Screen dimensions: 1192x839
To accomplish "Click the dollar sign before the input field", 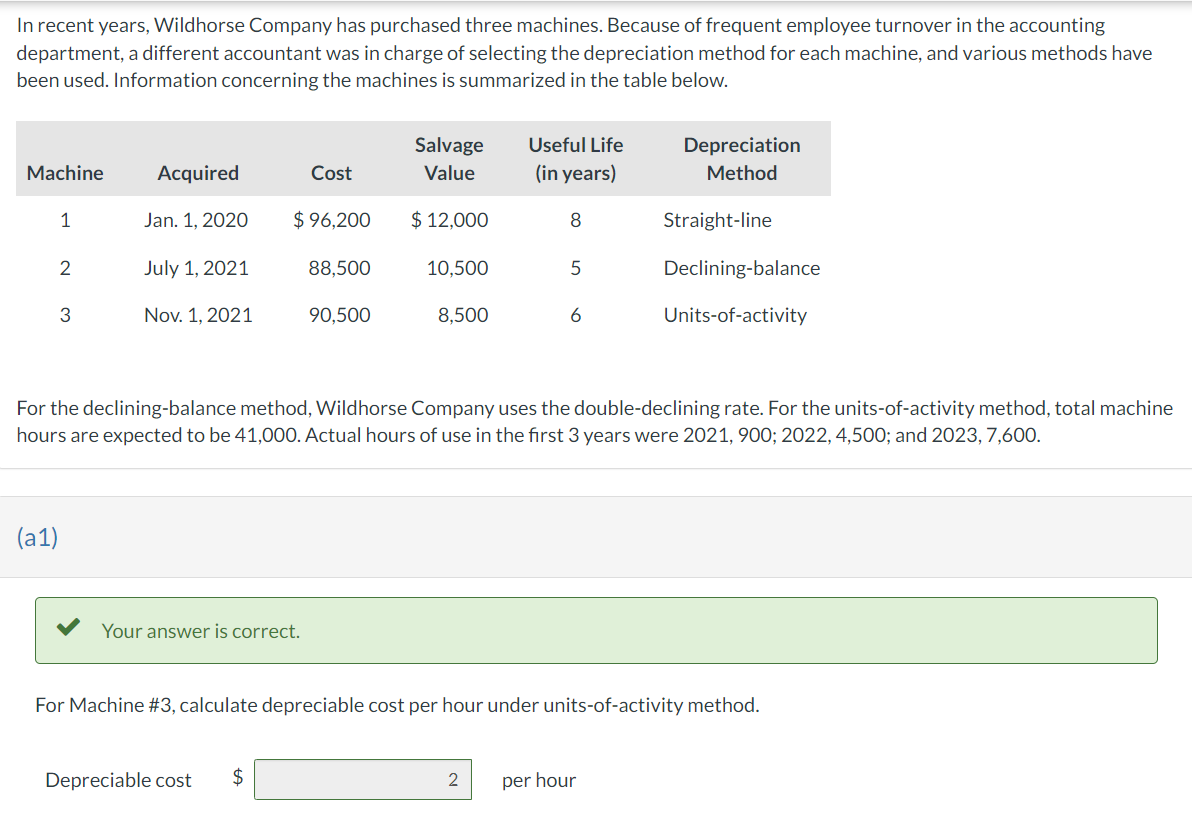I will [x=238, y=777].
